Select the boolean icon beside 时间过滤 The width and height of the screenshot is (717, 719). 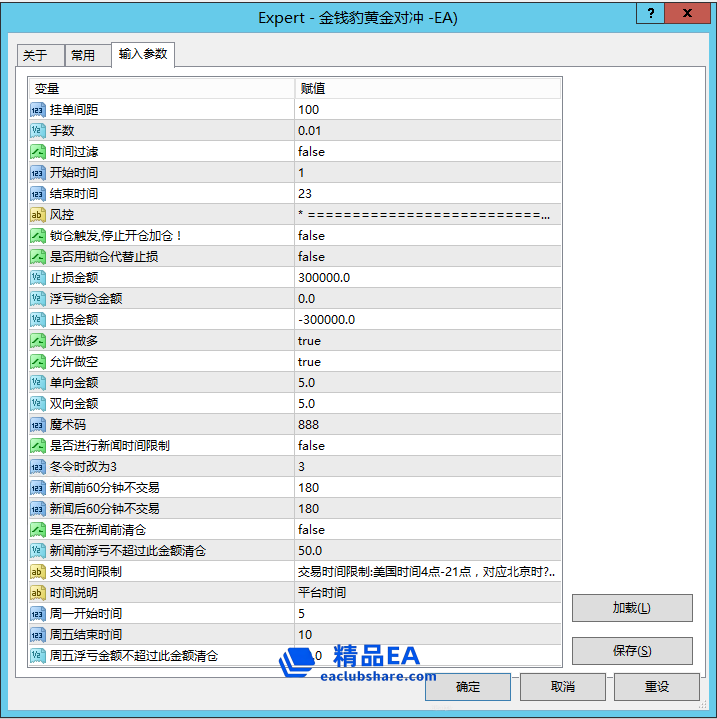pos(37,152)
